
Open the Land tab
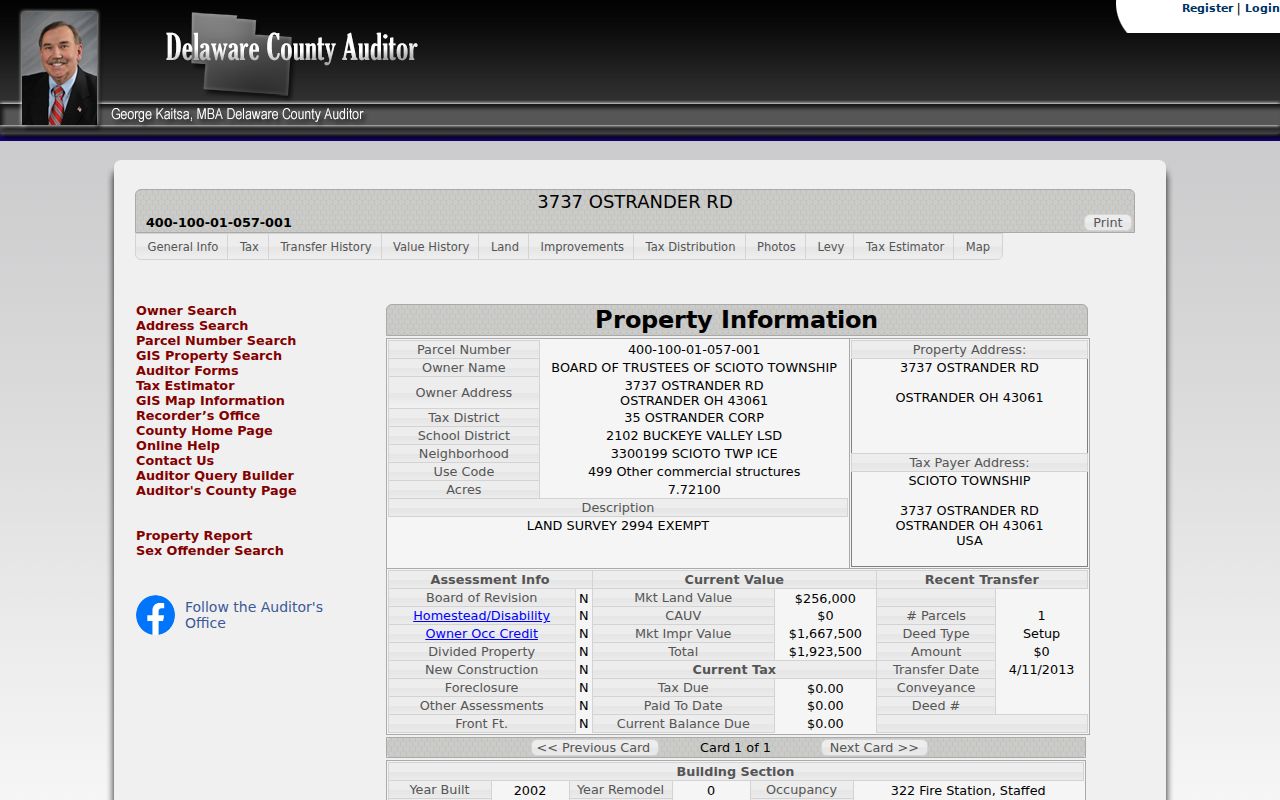tap(505, 247)
